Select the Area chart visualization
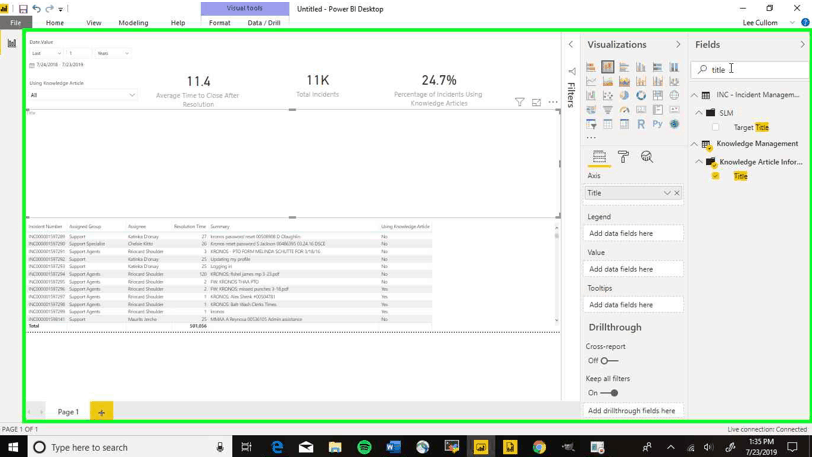 608,81
